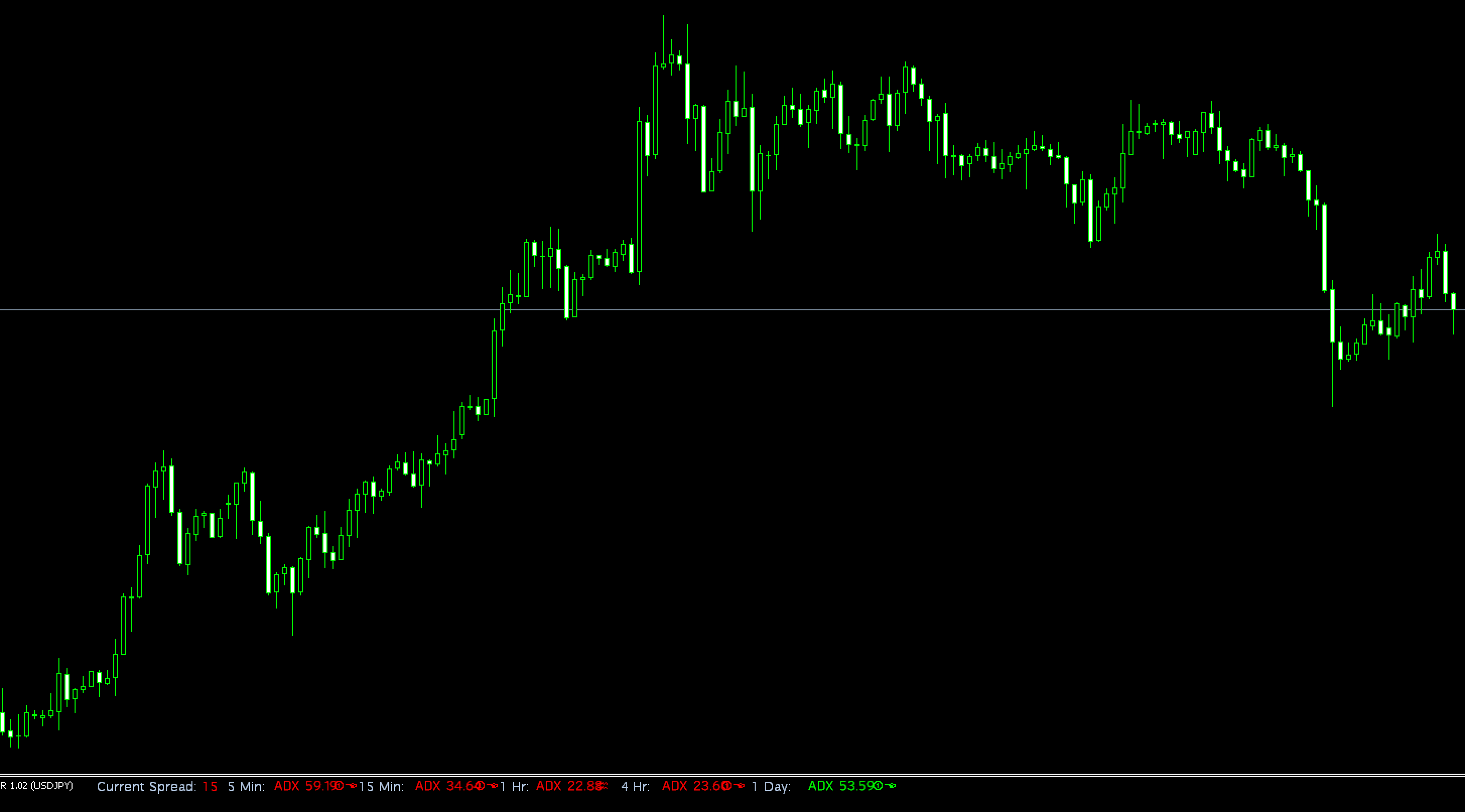Click the '1 Day:' timeframe label
Screen dimensions: 1465x812
click(771, 786)
